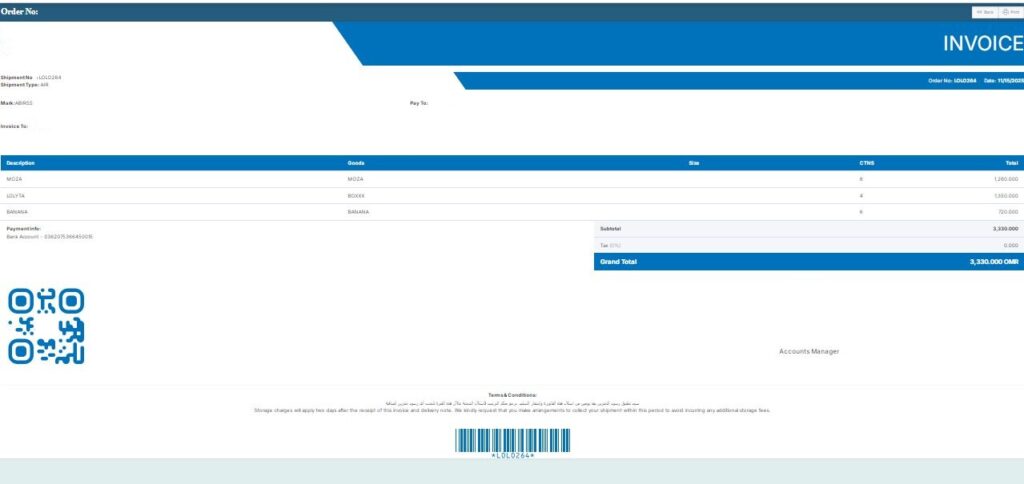Click the Goods column header

356,162
